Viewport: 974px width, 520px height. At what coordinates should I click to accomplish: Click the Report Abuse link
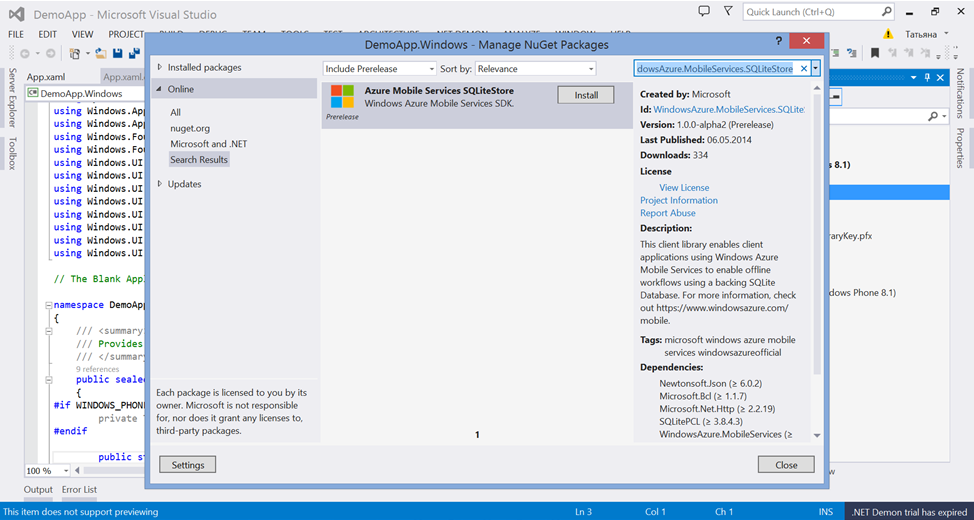pyautogui.click(x=668, y=213)
